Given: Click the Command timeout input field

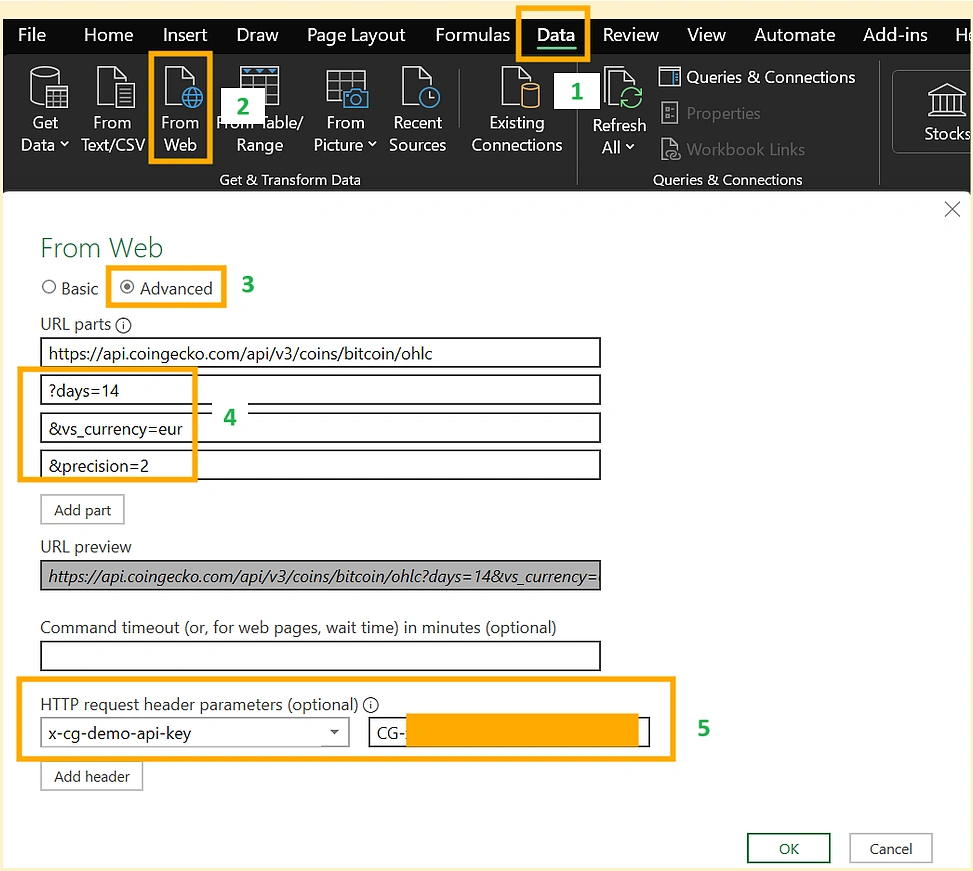Looking at the screenshot, I should click(x=320, y=656).
